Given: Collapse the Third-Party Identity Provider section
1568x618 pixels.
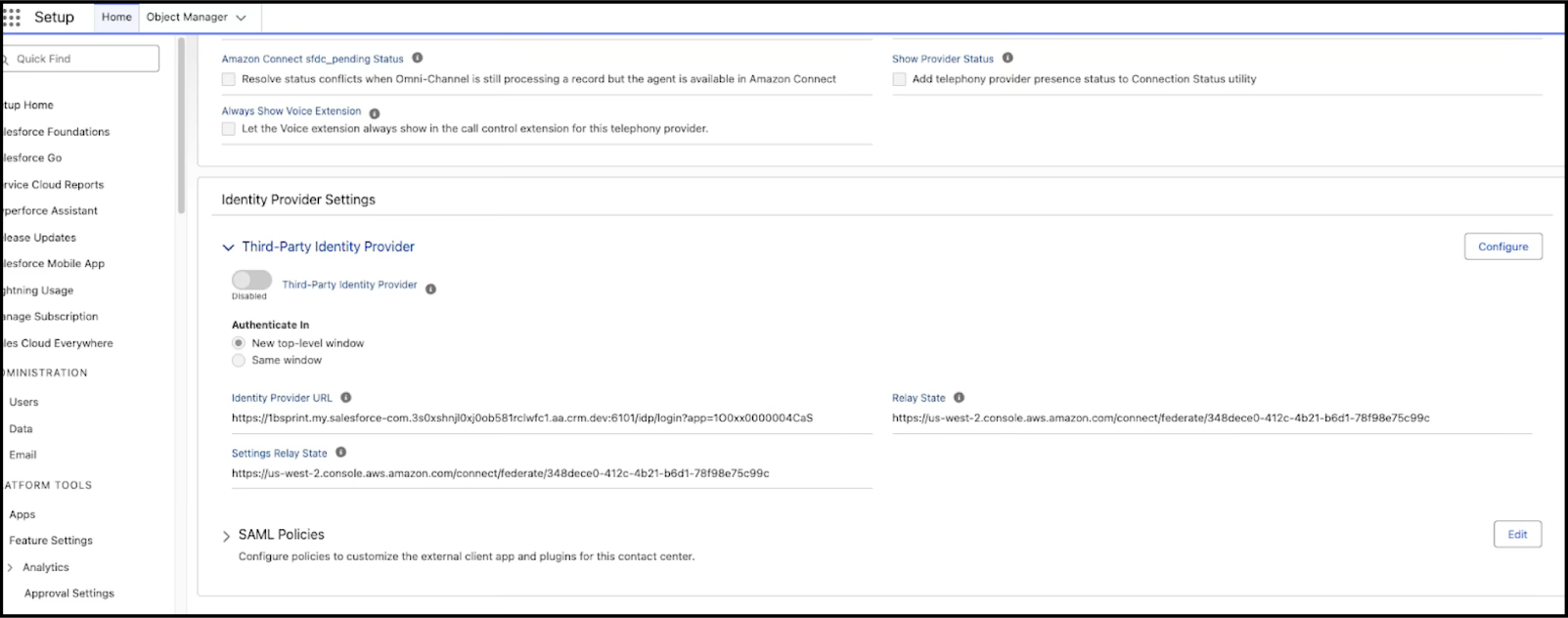Looking at the screenshot, I should 228,247.
